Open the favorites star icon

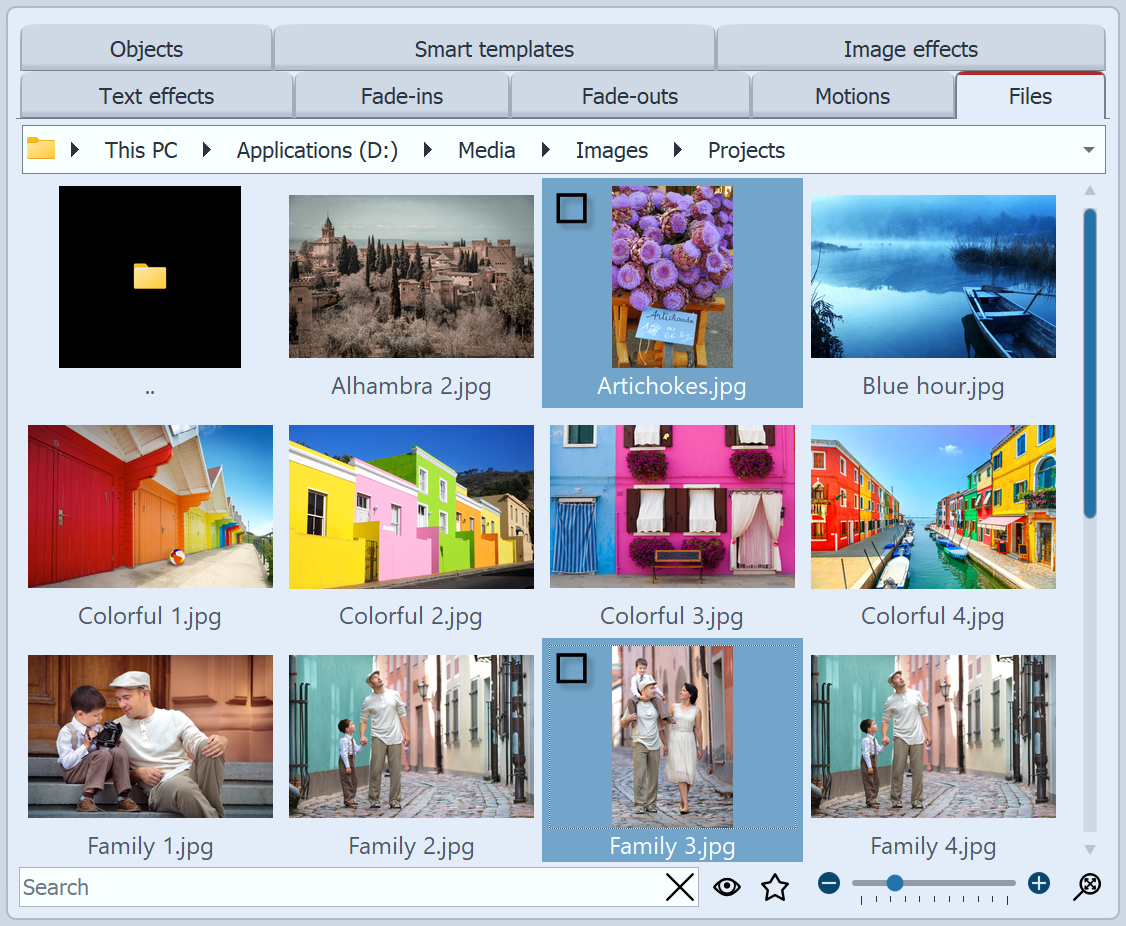[775, 886]
